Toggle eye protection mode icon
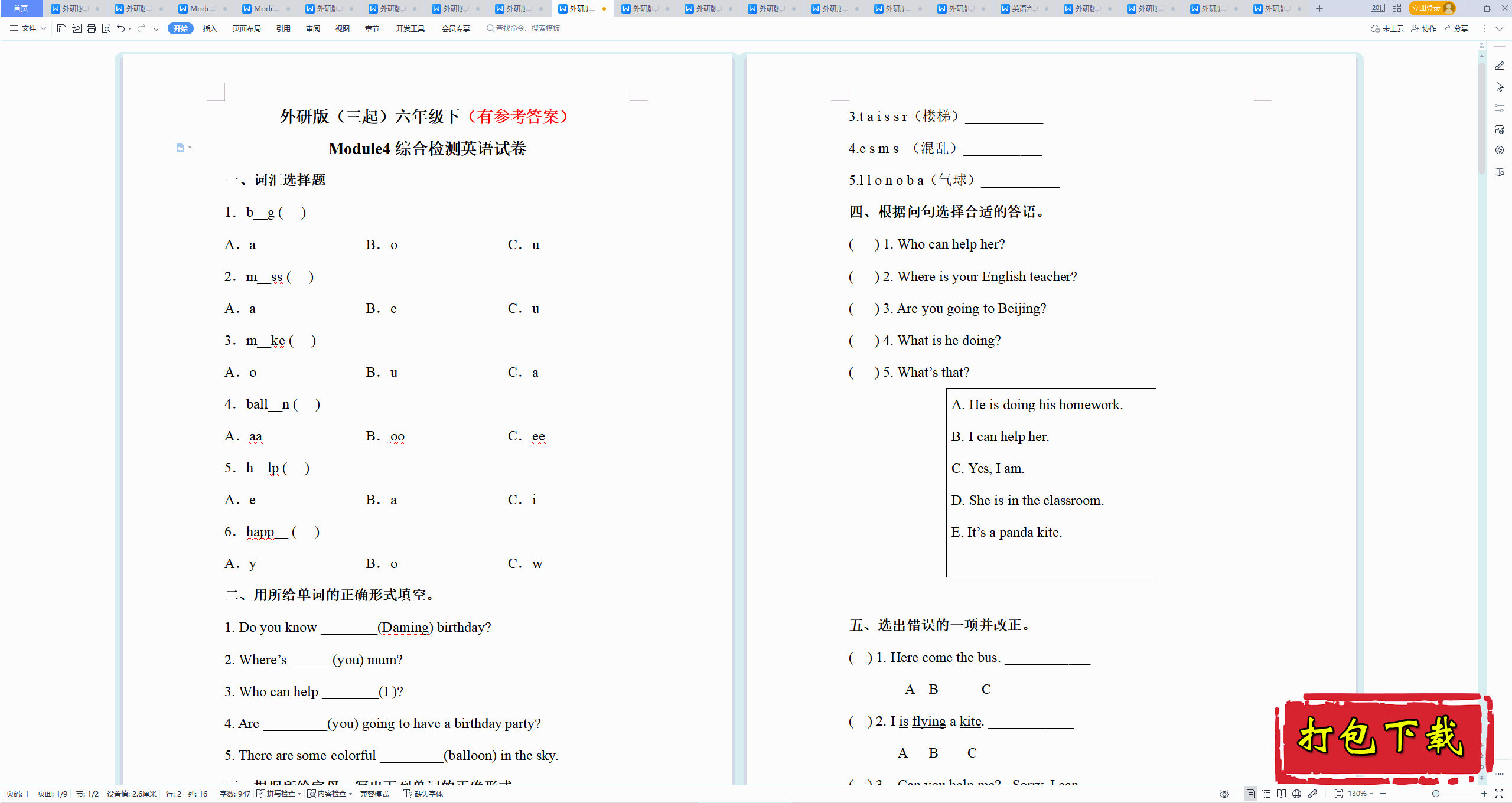The height and width of the screenshot is (803, 1512). (x=1224, y=794)
